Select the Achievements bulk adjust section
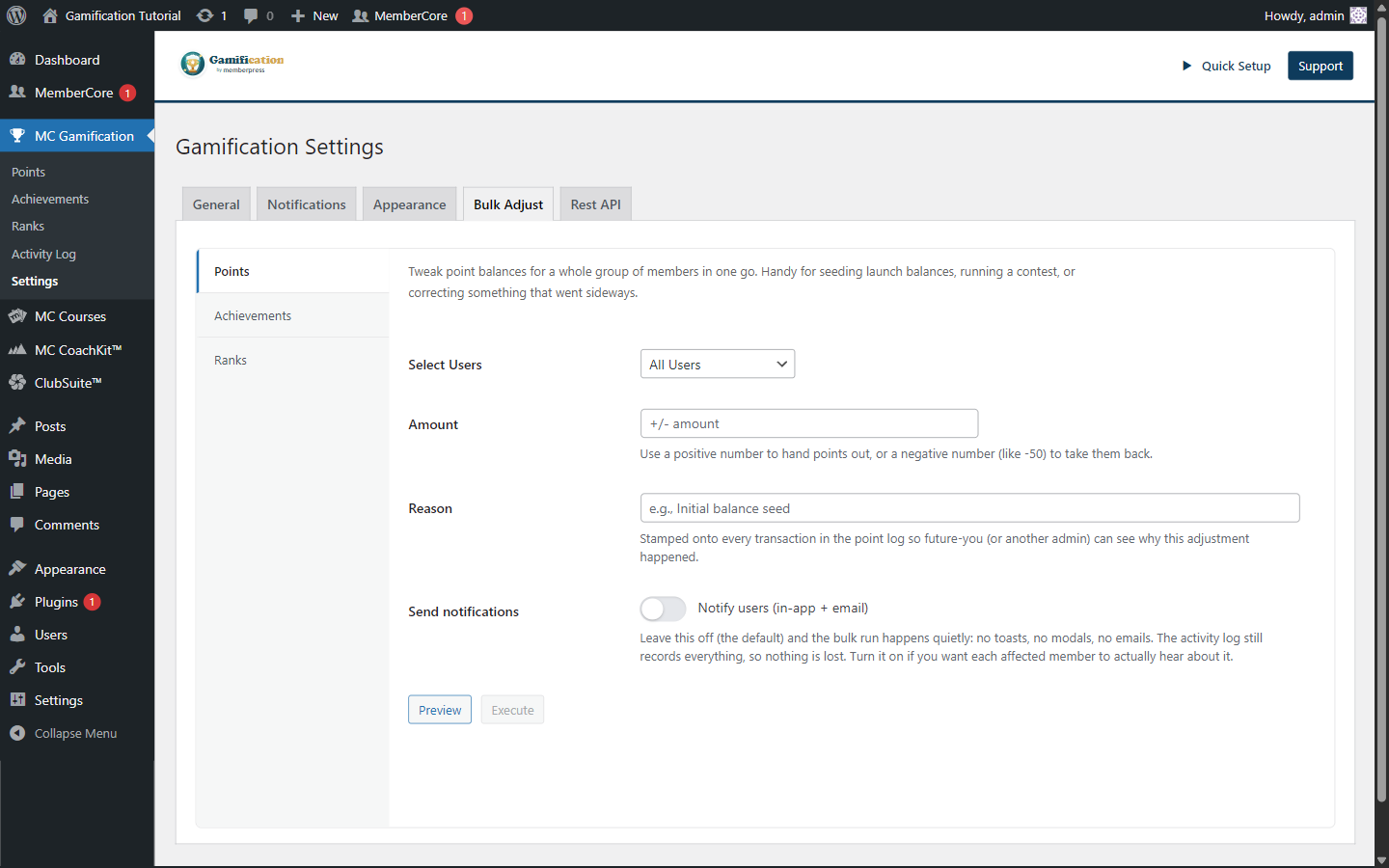The width and height of the screenshot is (1389, 868). (293, 315)
